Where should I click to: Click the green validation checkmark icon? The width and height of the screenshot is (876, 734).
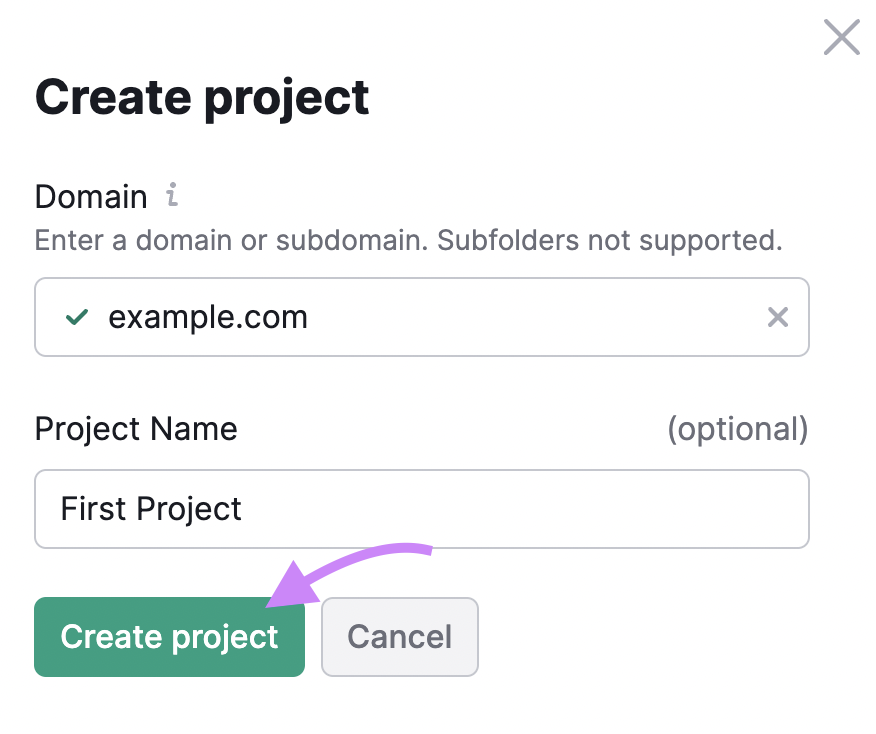[x=75, y=317]
